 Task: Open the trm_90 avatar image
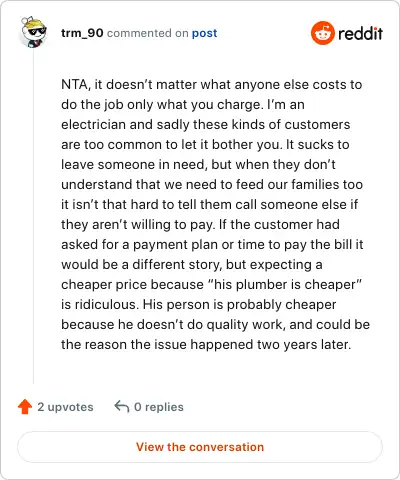(33, 32)
